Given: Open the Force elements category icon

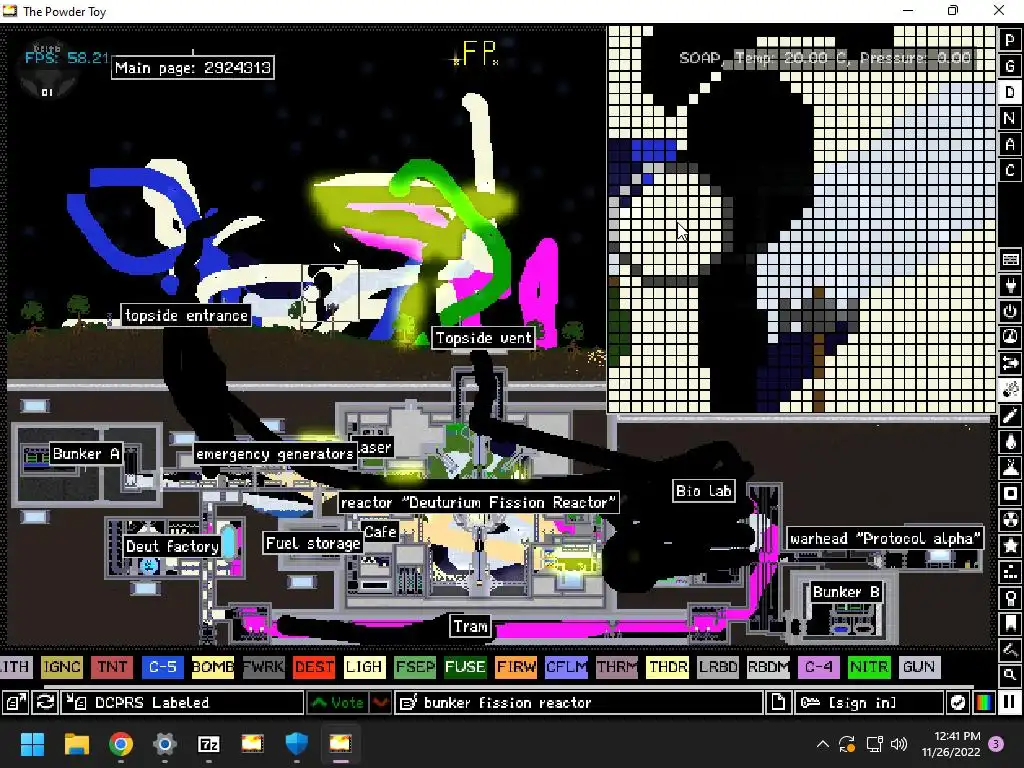Looking at the screenshot, I should point(1010,363).
